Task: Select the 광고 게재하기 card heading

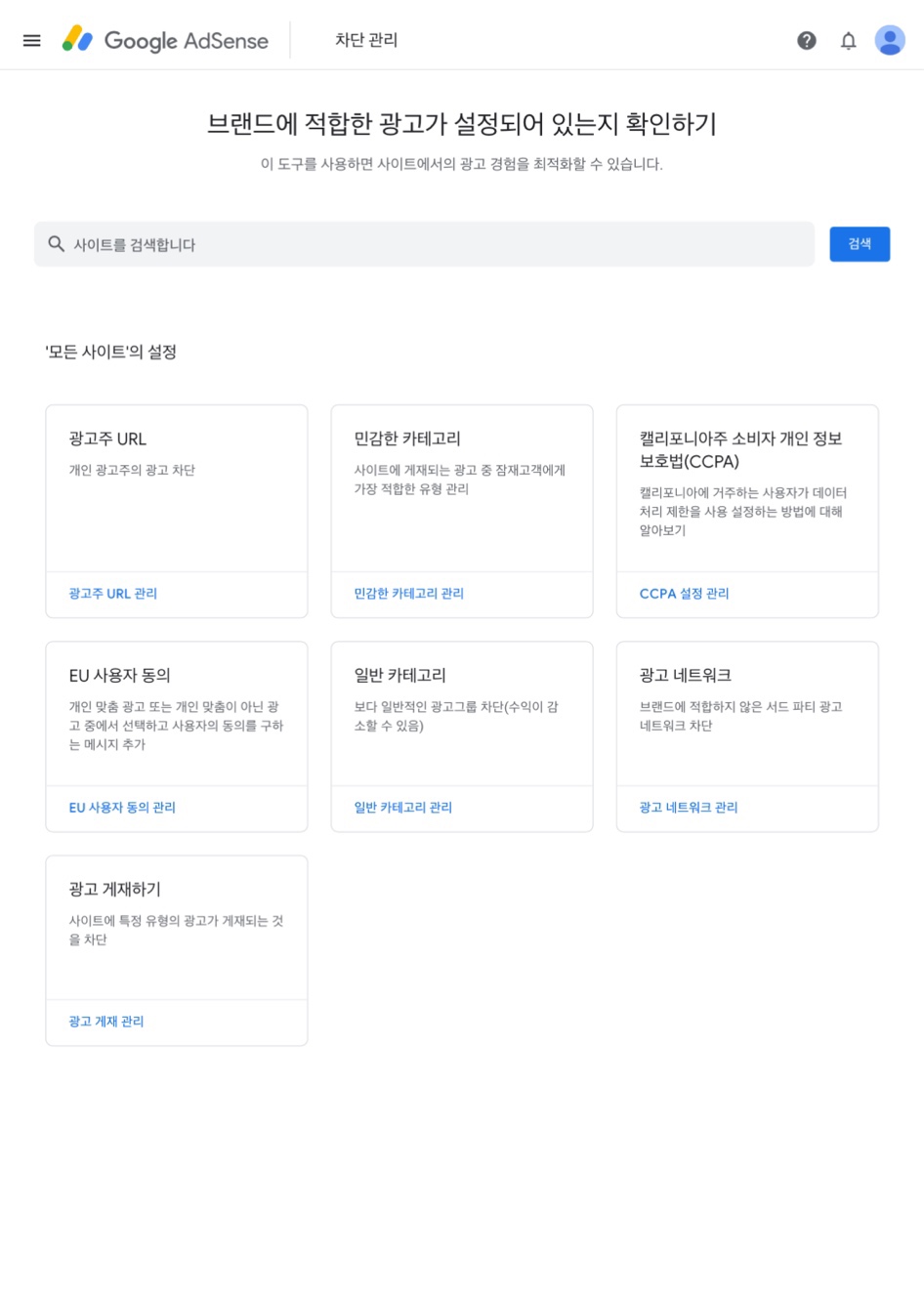Action: click(x=115, y=890)
